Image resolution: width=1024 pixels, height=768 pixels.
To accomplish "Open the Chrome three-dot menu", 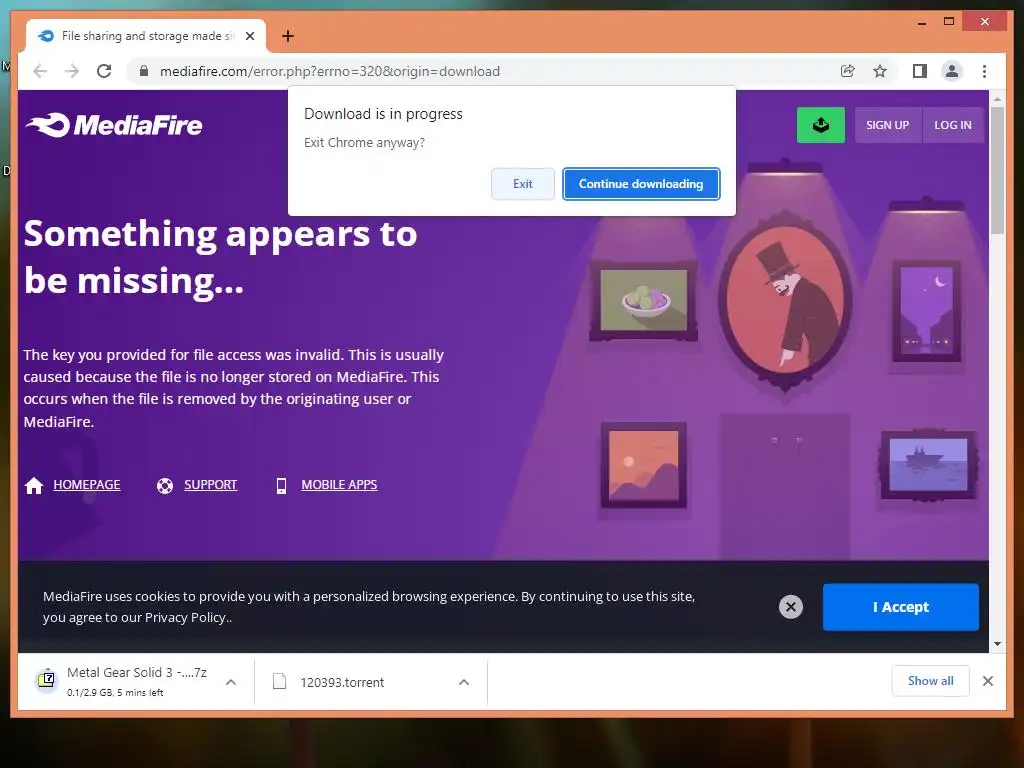I will click(984, 71).
